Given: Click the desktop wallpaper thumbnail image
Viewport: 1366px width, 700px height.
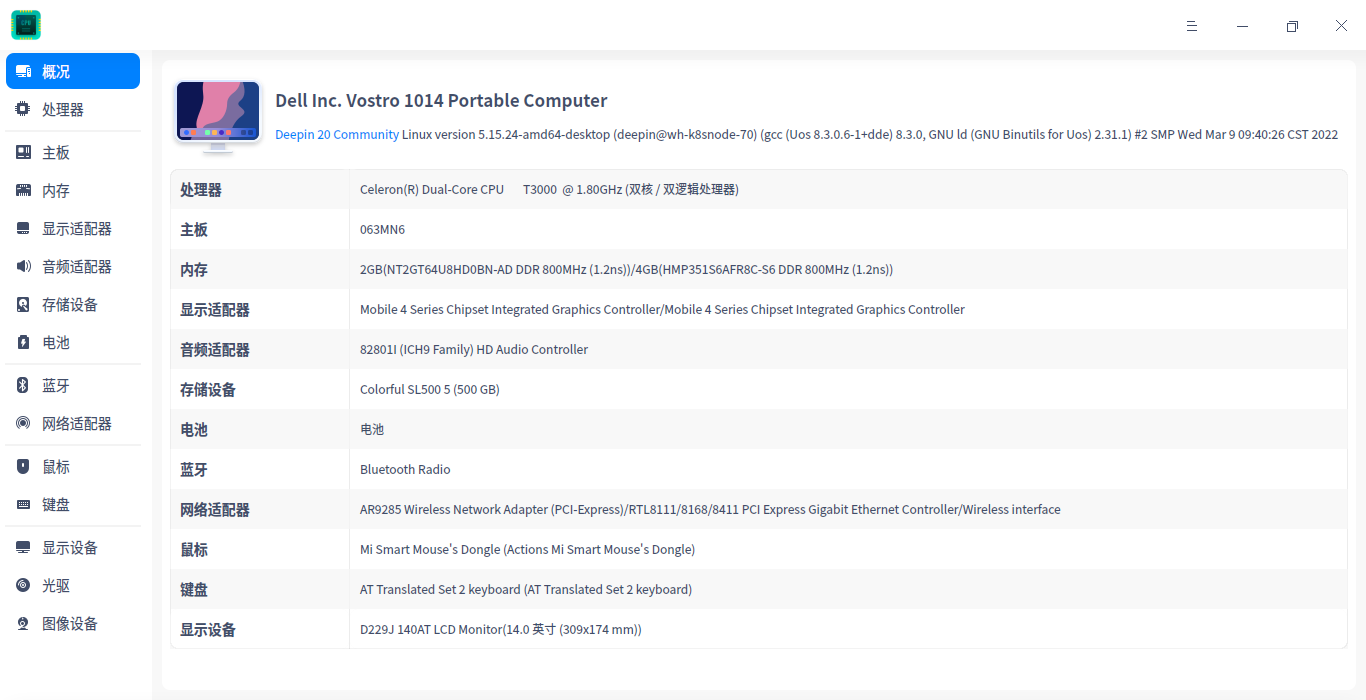Looking at the screenshot, I should [x=217, y=113].
